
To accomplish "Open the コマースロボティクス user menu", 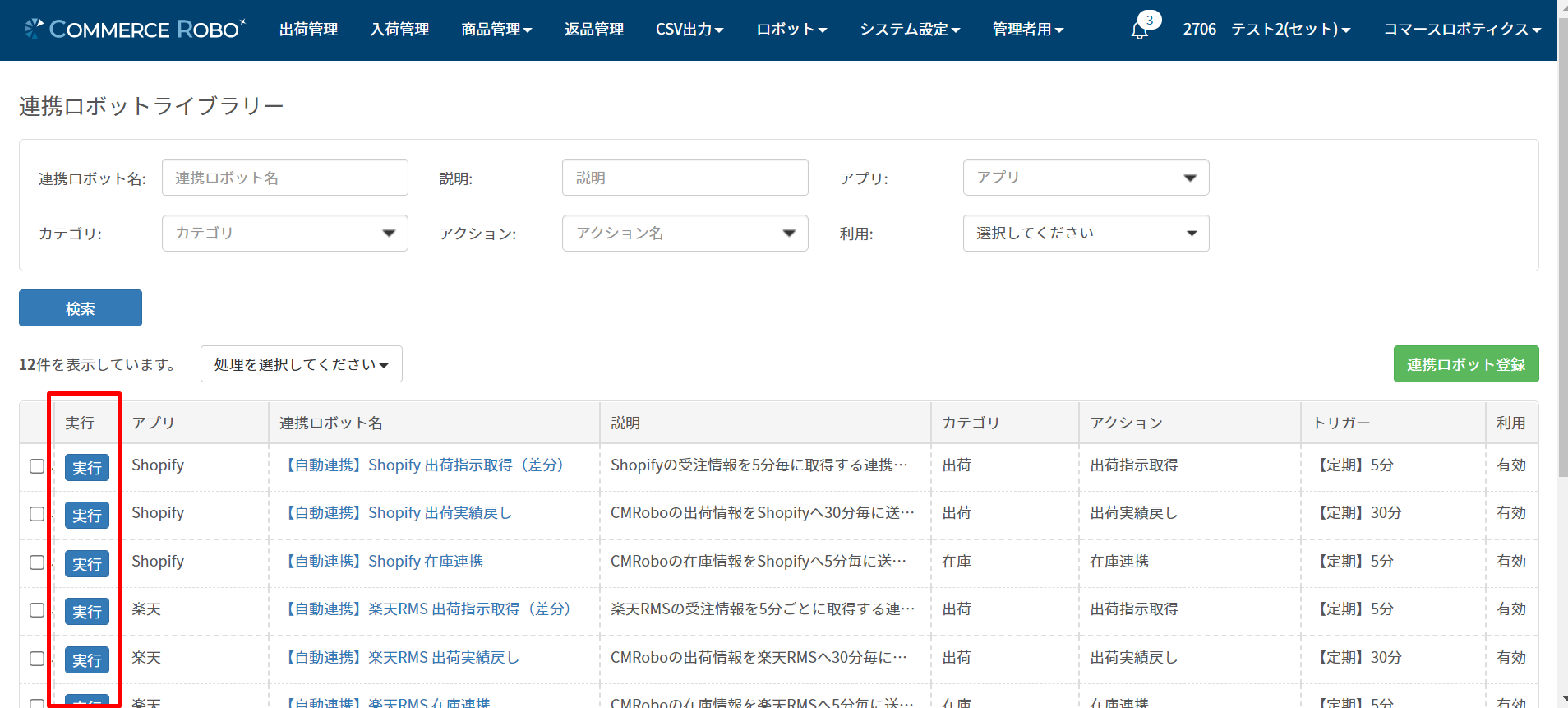I will [1462, 30].
